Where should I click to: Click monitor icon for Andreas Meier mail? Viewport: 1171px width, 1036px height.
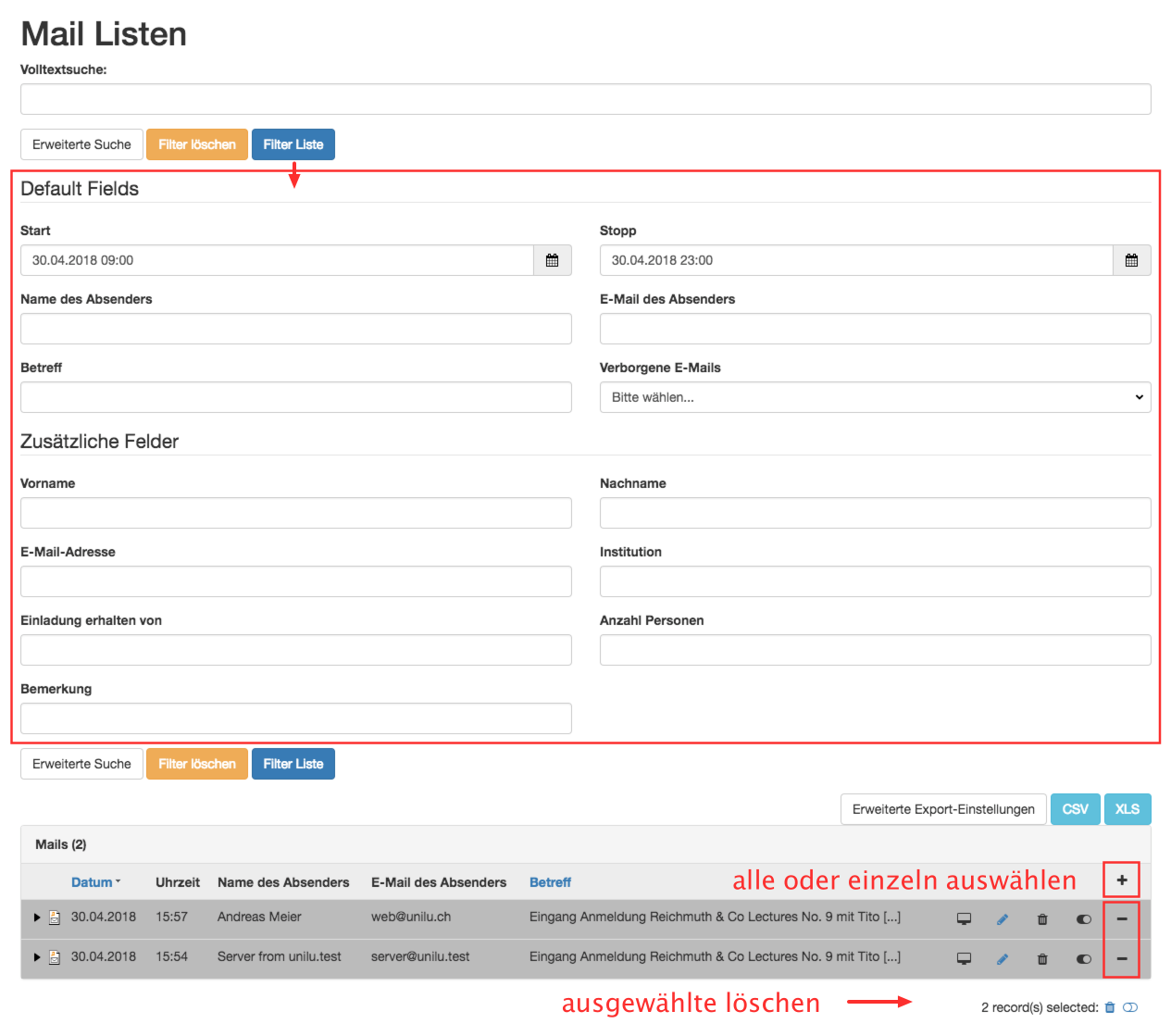point(964,919)
